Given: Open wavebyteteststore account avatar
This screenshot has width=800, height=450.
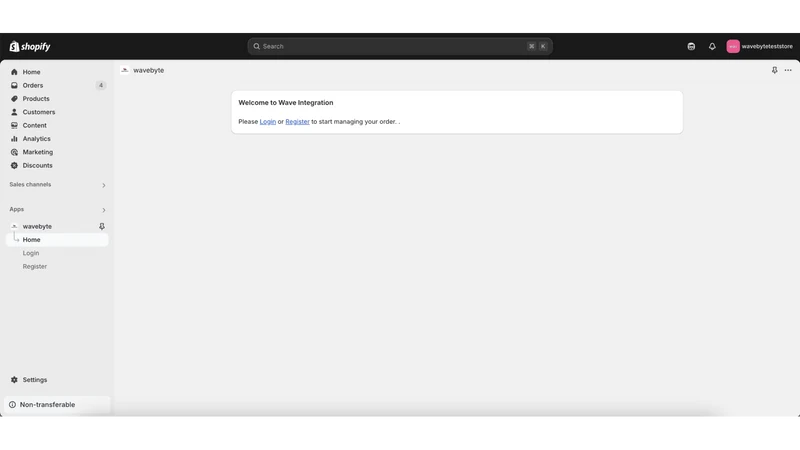Looking at the screenshot, I should 733,46.
